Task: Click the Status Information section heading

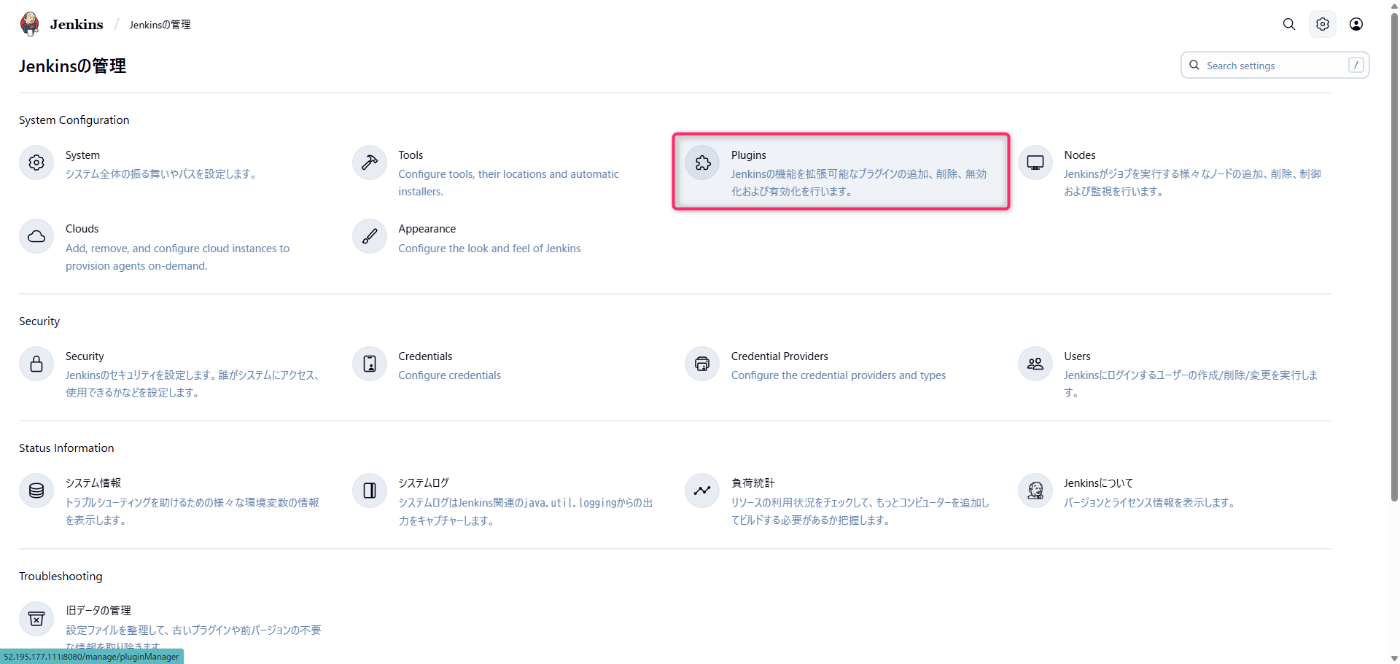Action: tap(66, 448)
